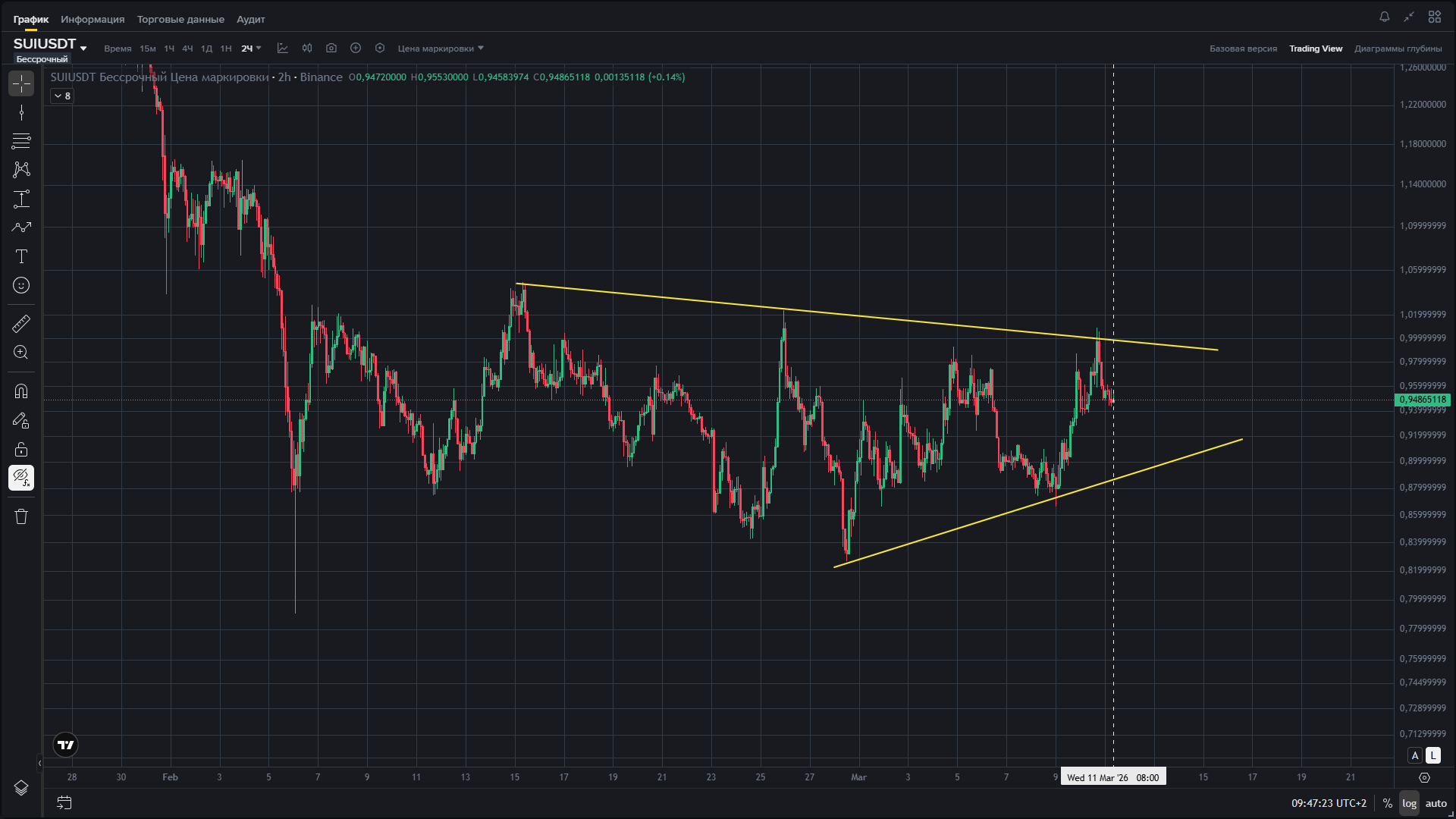This screenshot has width=1456, height=819.
Task: Take a chart snapshot with camera icon
Action: [331, 48]
